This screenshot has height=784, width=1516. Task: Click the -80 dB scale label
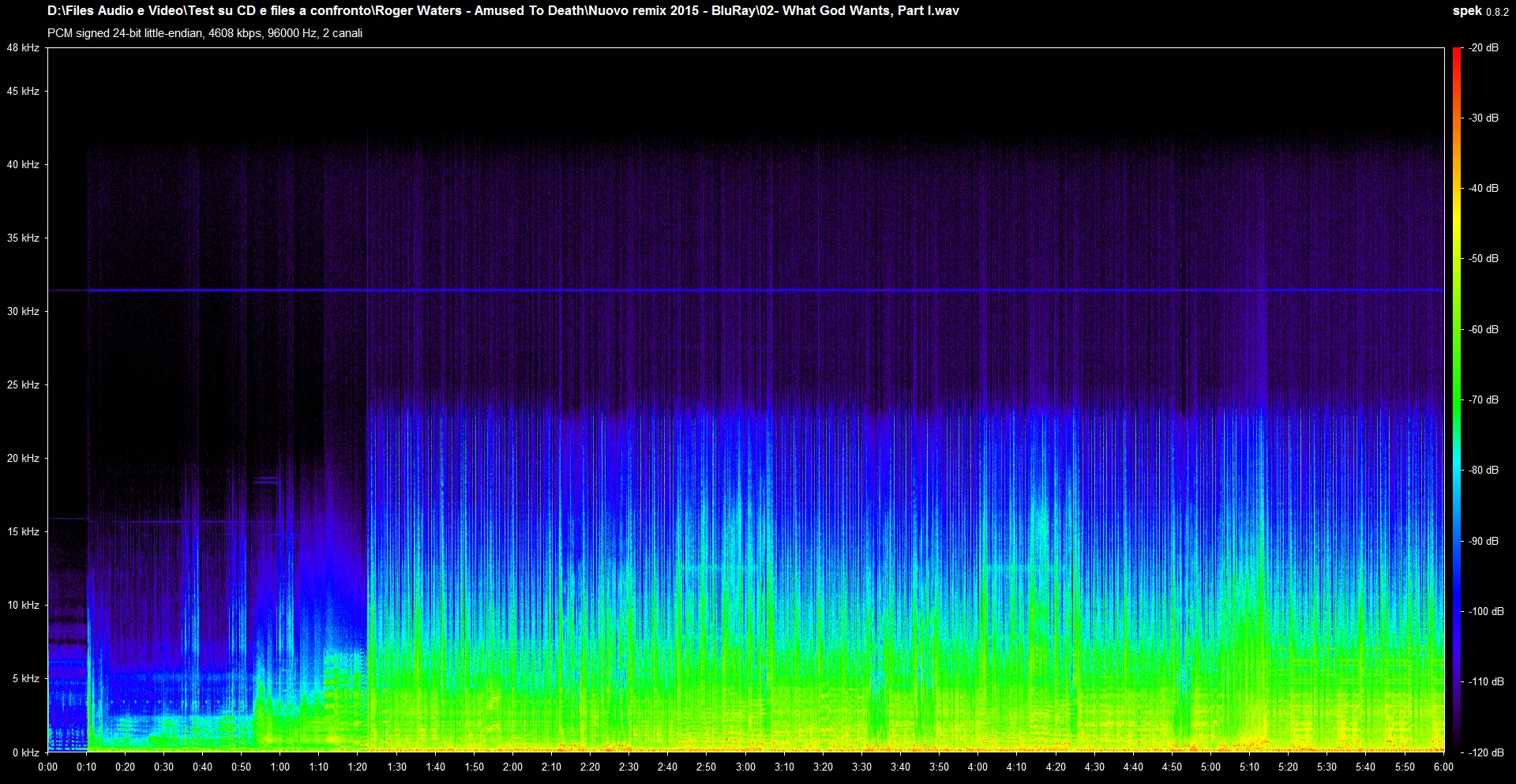1482,471
